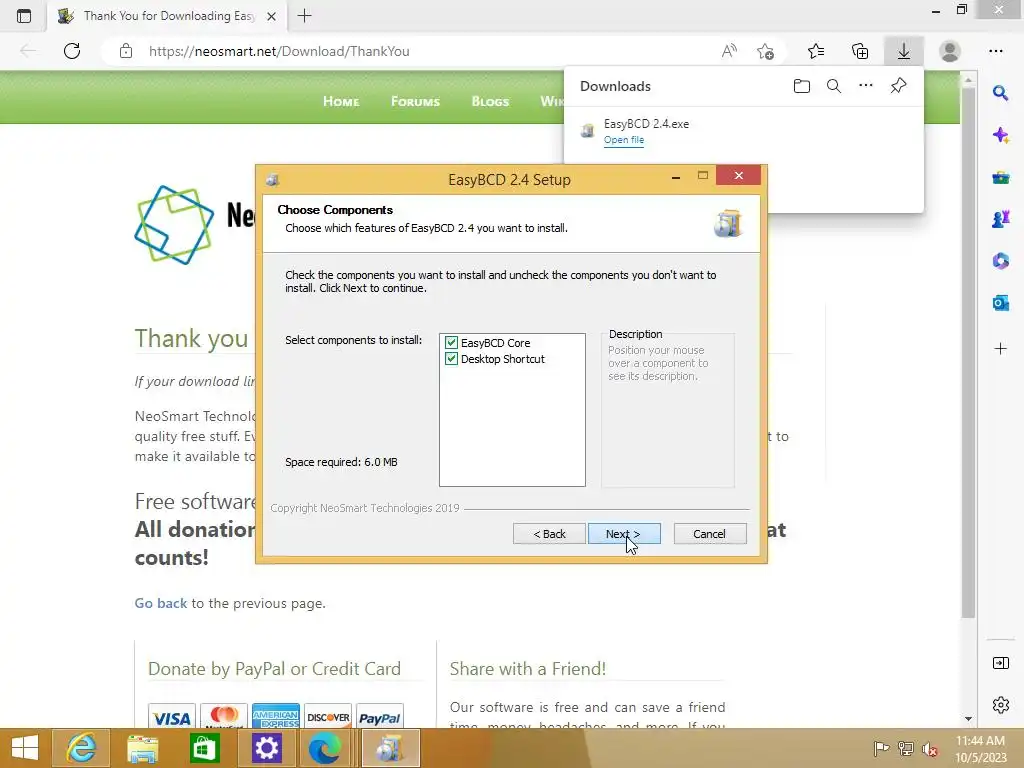Click the NeoSmart logo
The height and width of the screenshot is (768, 1024).
click(174, 225)
